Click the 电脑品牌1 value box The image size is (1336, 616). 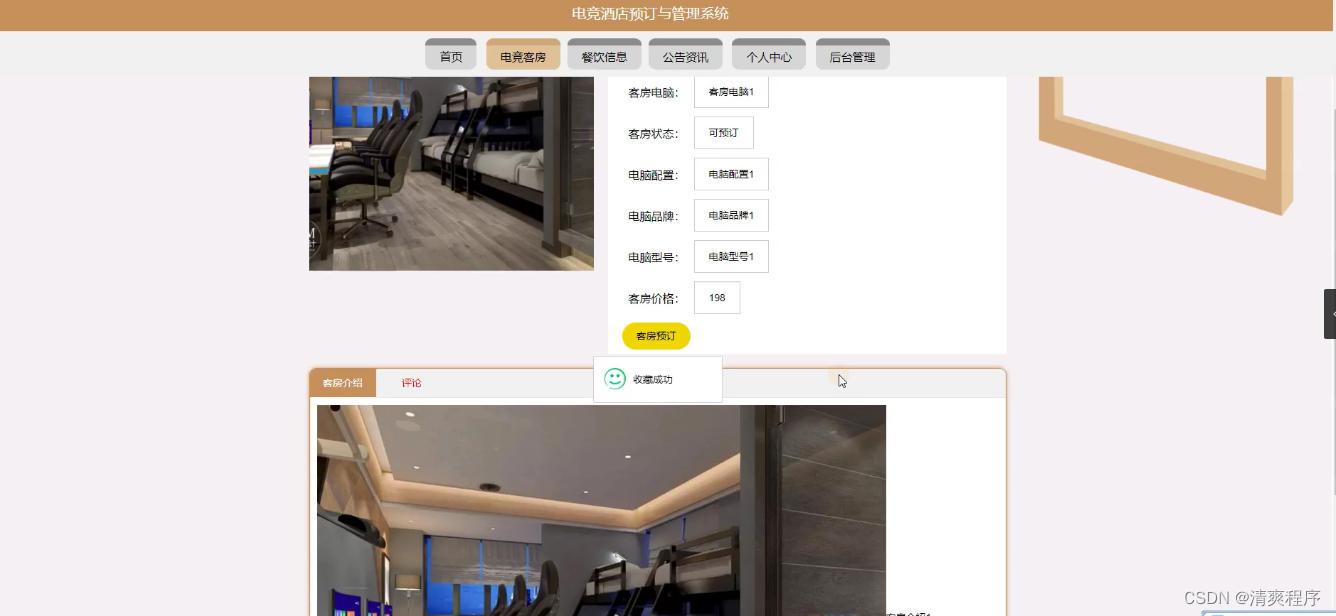tap(731, 215)
